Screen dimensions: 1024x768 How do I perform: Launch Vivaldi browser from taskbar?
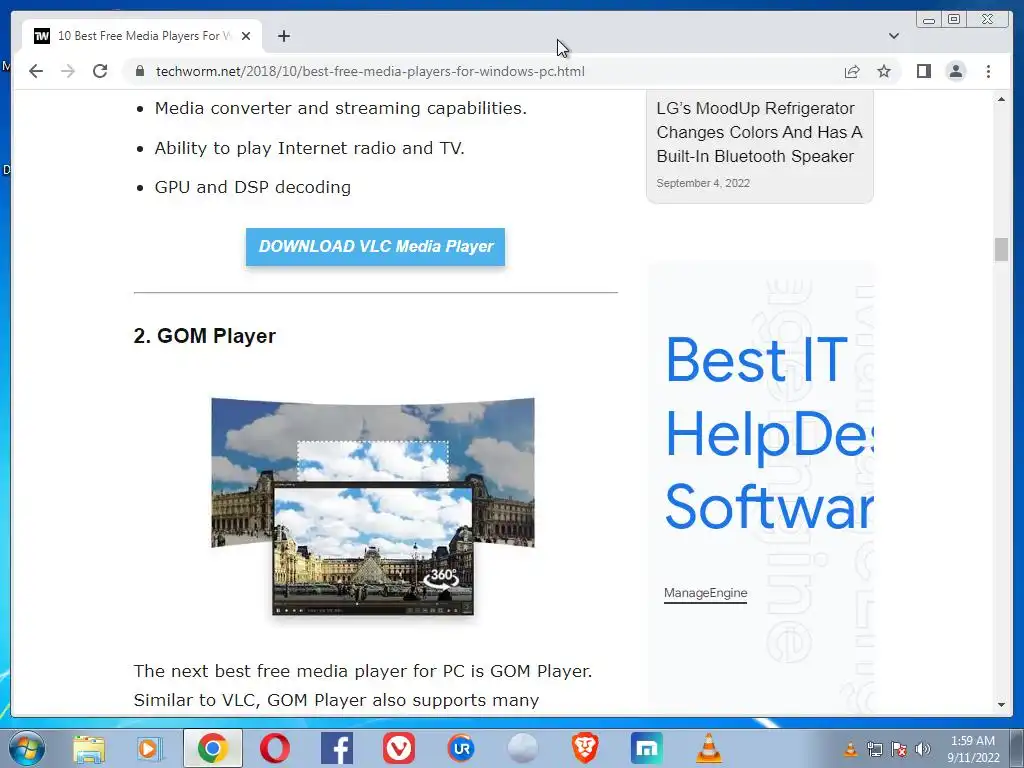tap(399, 748)
